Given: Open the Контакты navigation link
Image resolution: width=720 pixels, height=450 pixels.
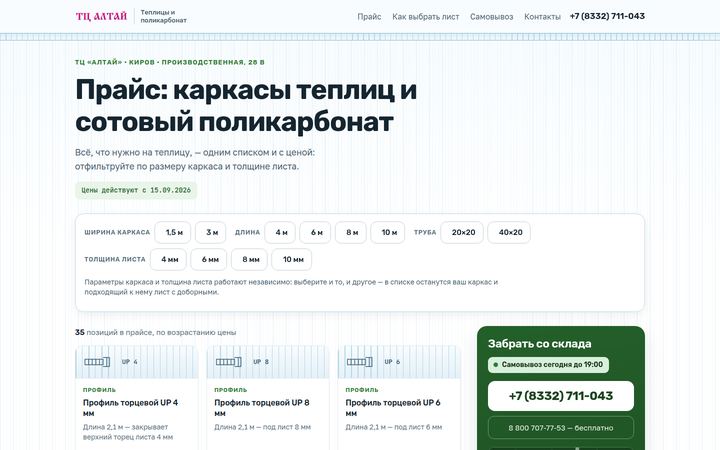Looking at the screenshot, I should point(542,17).
